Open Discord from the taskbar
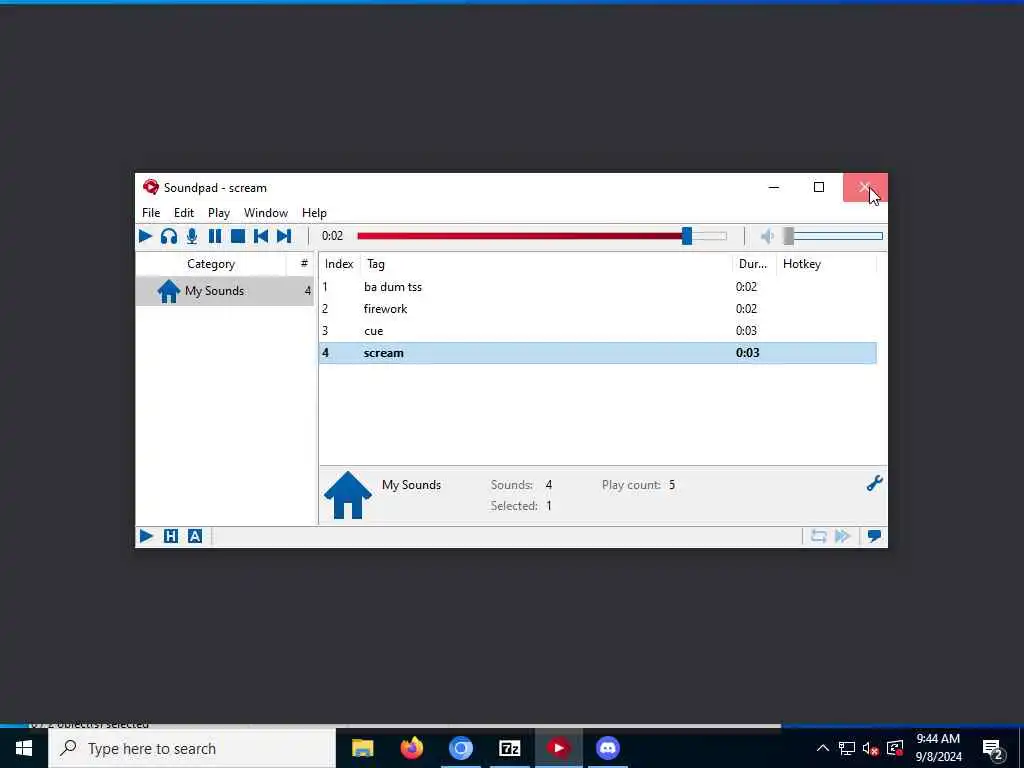Image resolution: width=1024 pixels, height=768 pixels. point(607,748)
